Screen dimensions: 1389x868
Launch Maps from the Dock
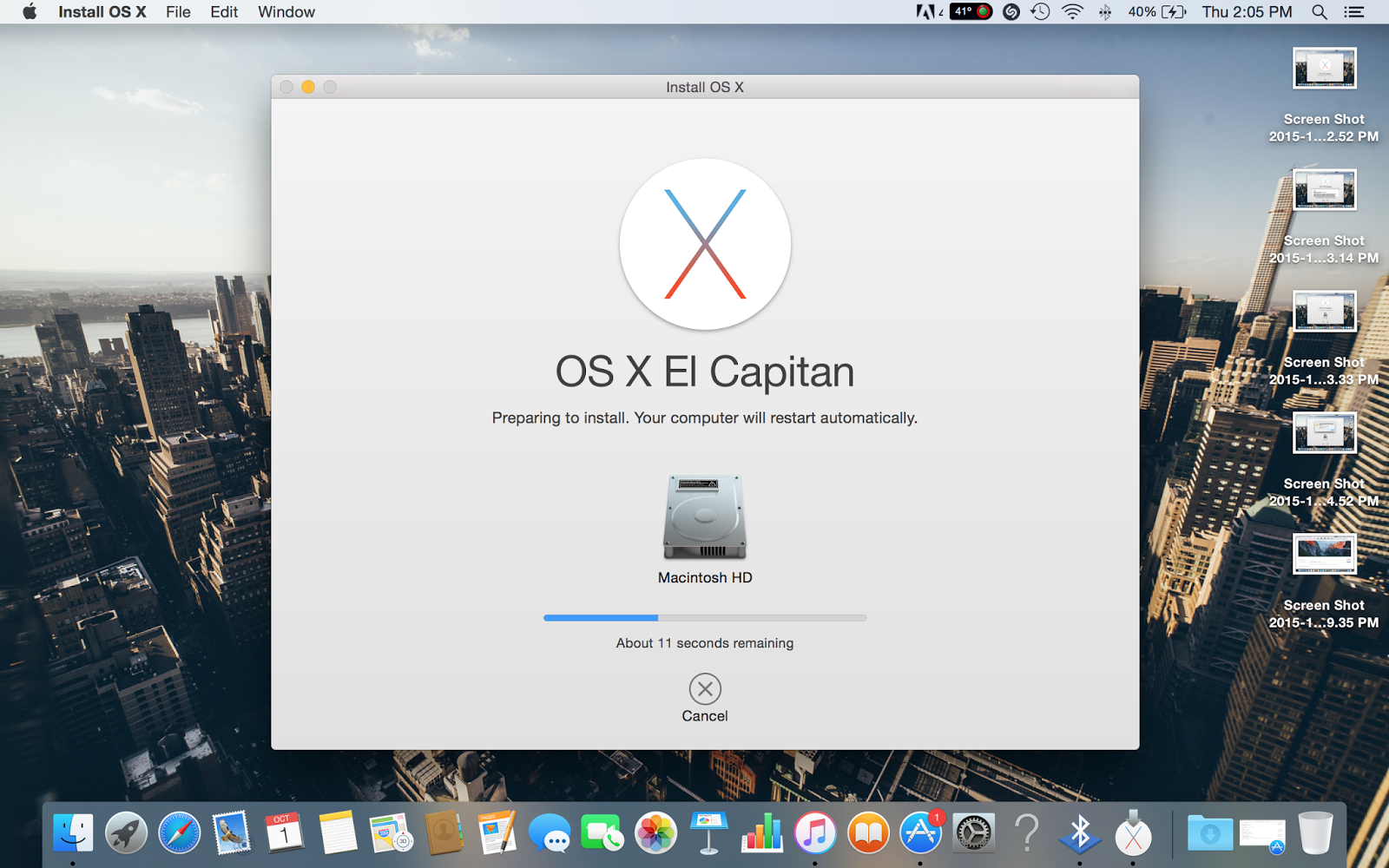391,833
